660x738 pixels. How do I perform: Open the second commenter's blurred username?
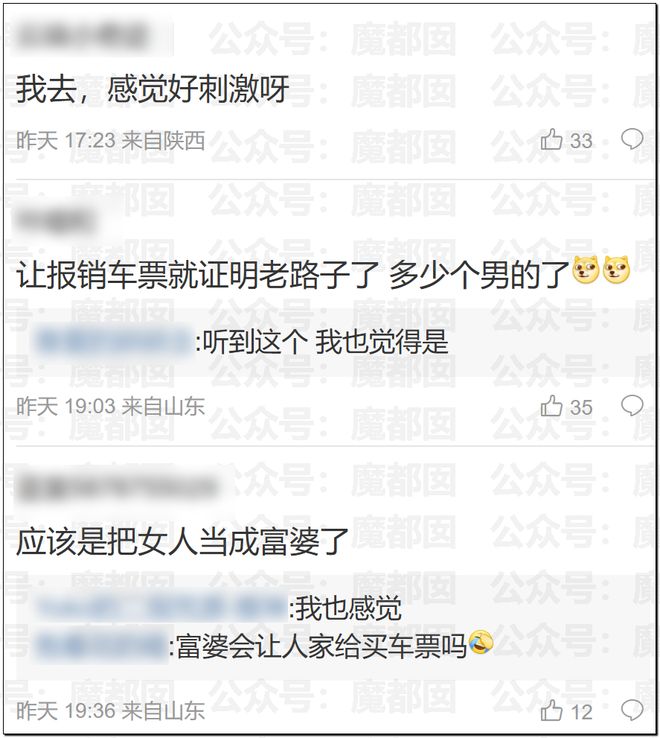[56, 221]
